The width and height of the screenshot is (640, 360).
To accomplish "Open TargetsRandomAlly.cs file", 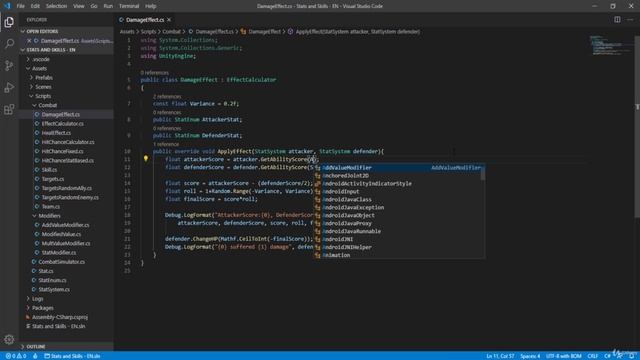I will tap(67, 188).
